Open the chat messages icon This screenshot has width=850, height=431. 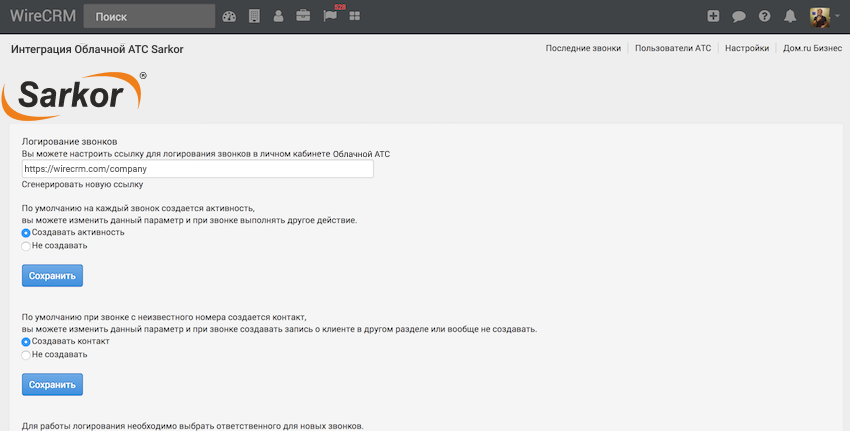tap(739, 16)
